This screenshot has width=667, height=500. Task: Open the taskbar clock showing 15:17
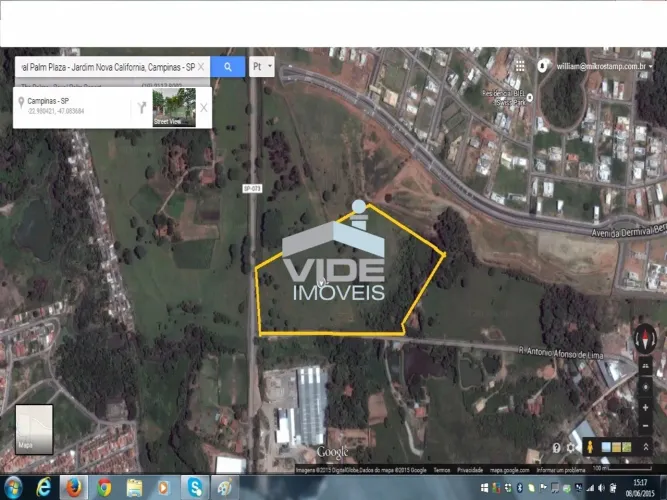(640, 488)
